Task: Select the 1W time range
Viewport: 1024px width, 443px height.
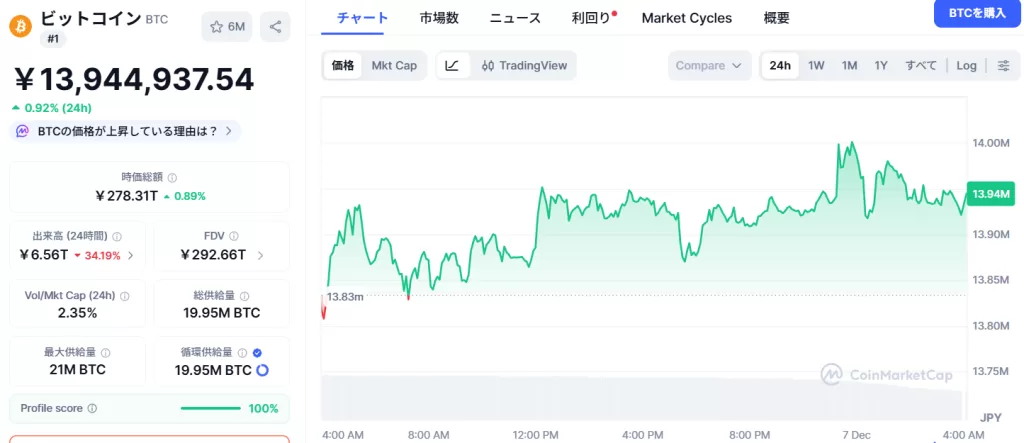Action: pyautogui.click(x=816, y=66)
